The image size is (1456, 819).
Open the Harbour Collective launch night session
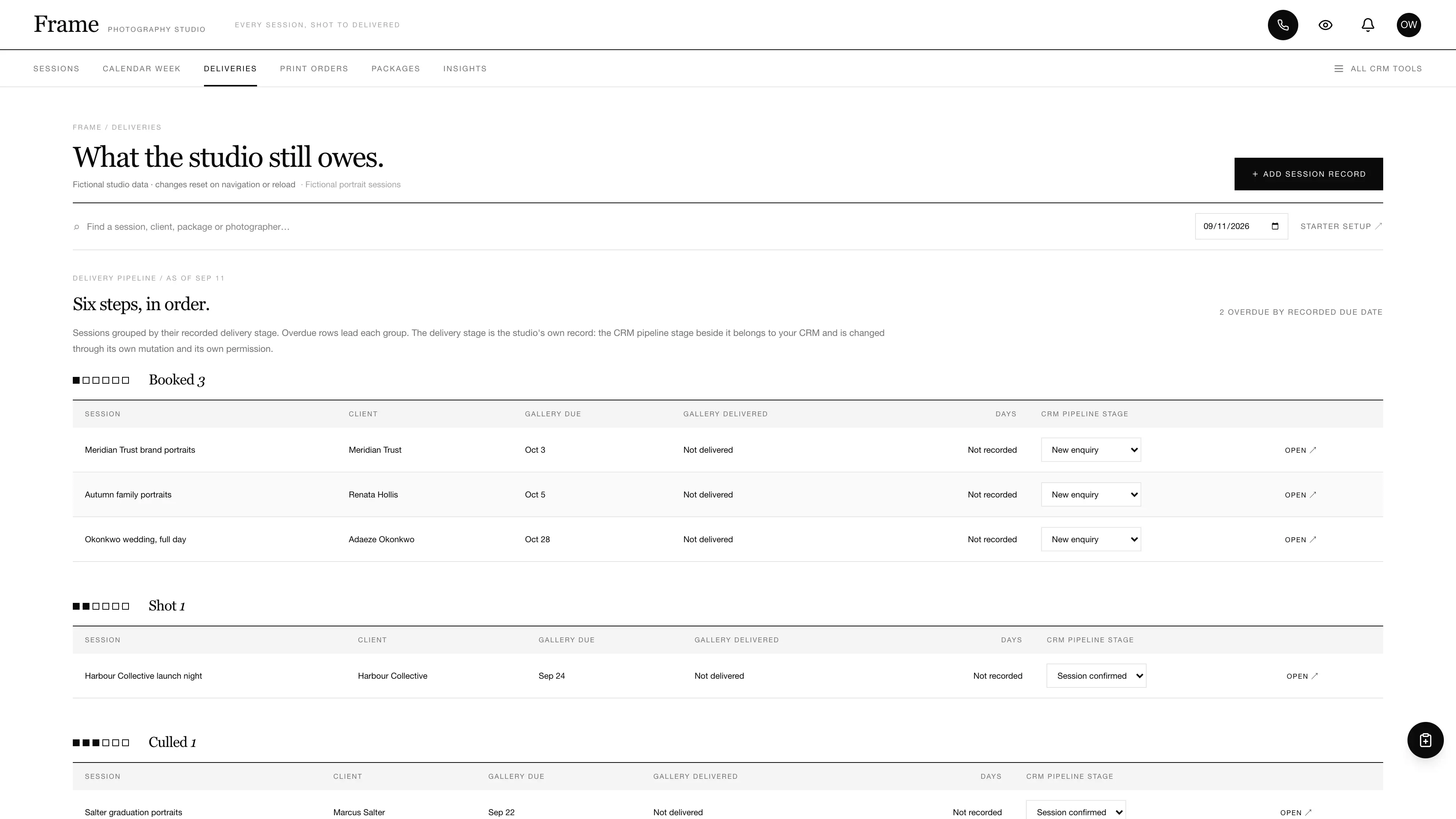click(1302, 676)
